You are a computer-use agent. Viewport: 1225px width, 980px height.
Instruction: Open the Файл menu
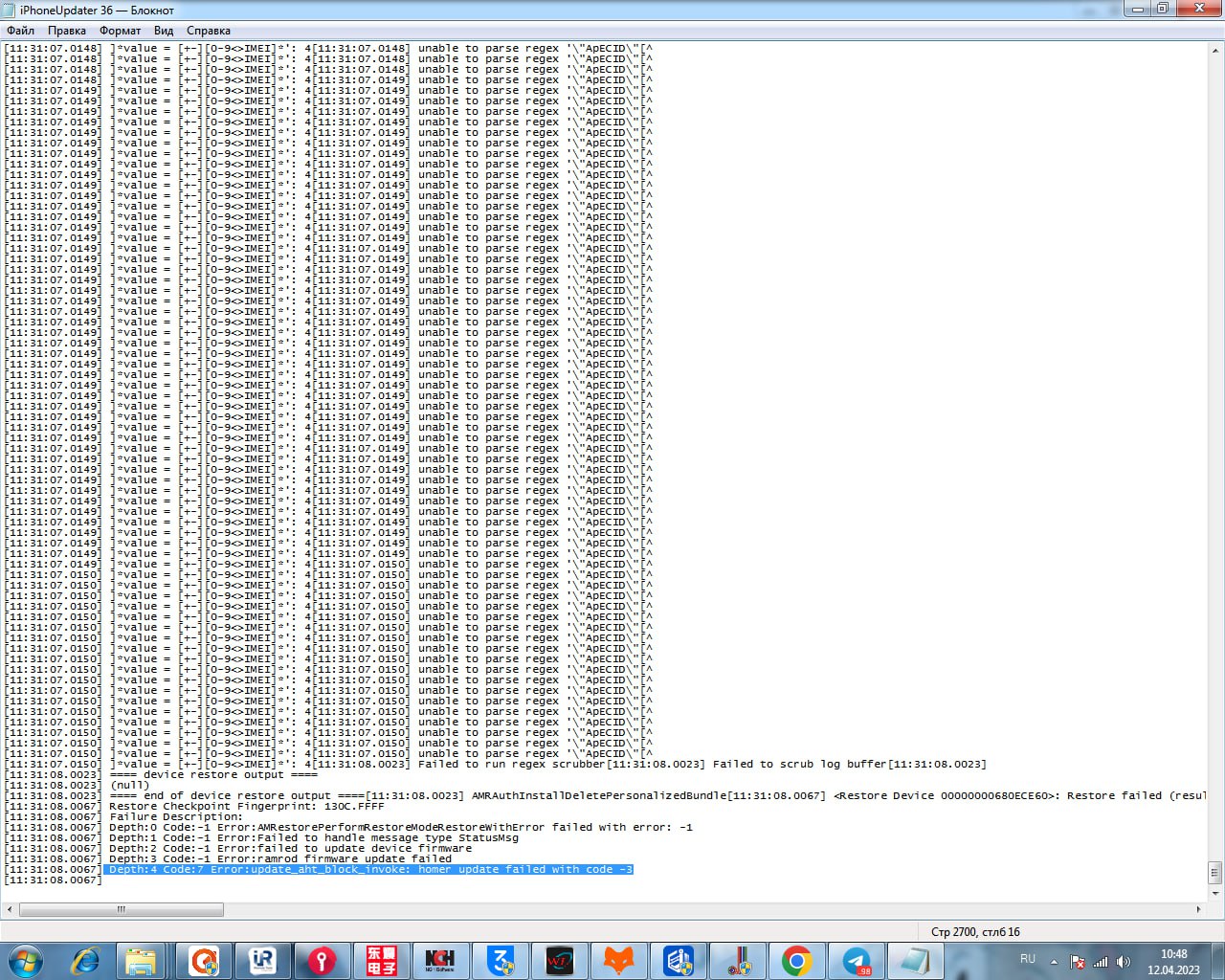[x=20, y=31]
